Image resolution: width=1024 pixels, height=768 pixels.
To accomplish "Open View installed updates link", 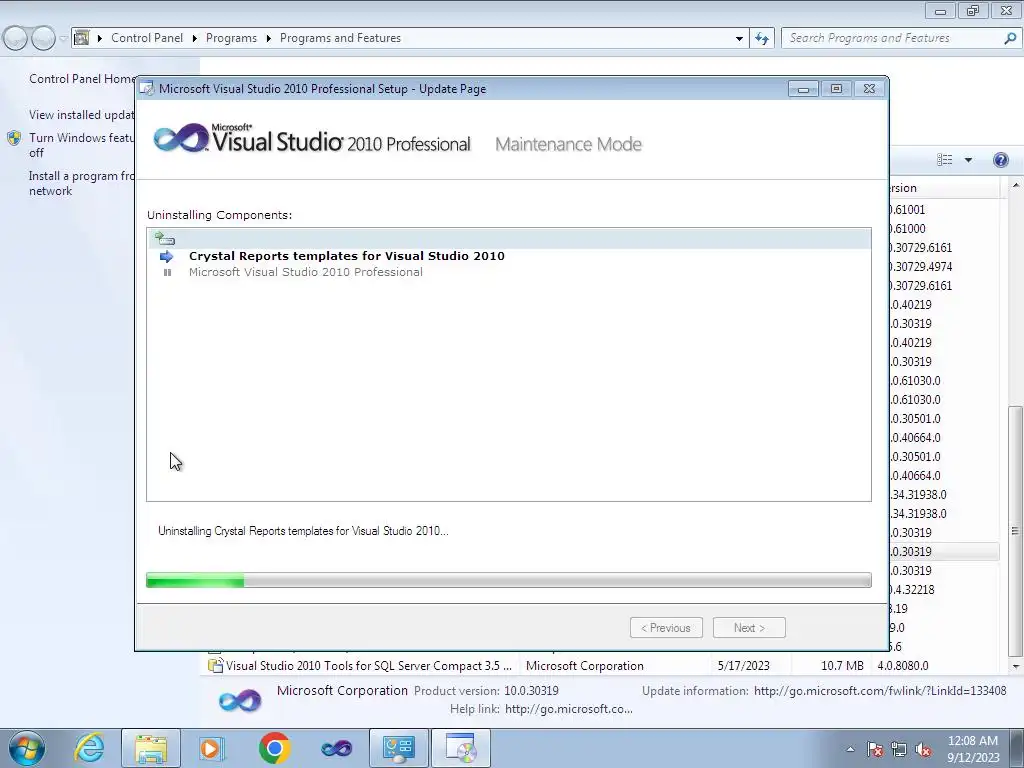I will (82, 115).
